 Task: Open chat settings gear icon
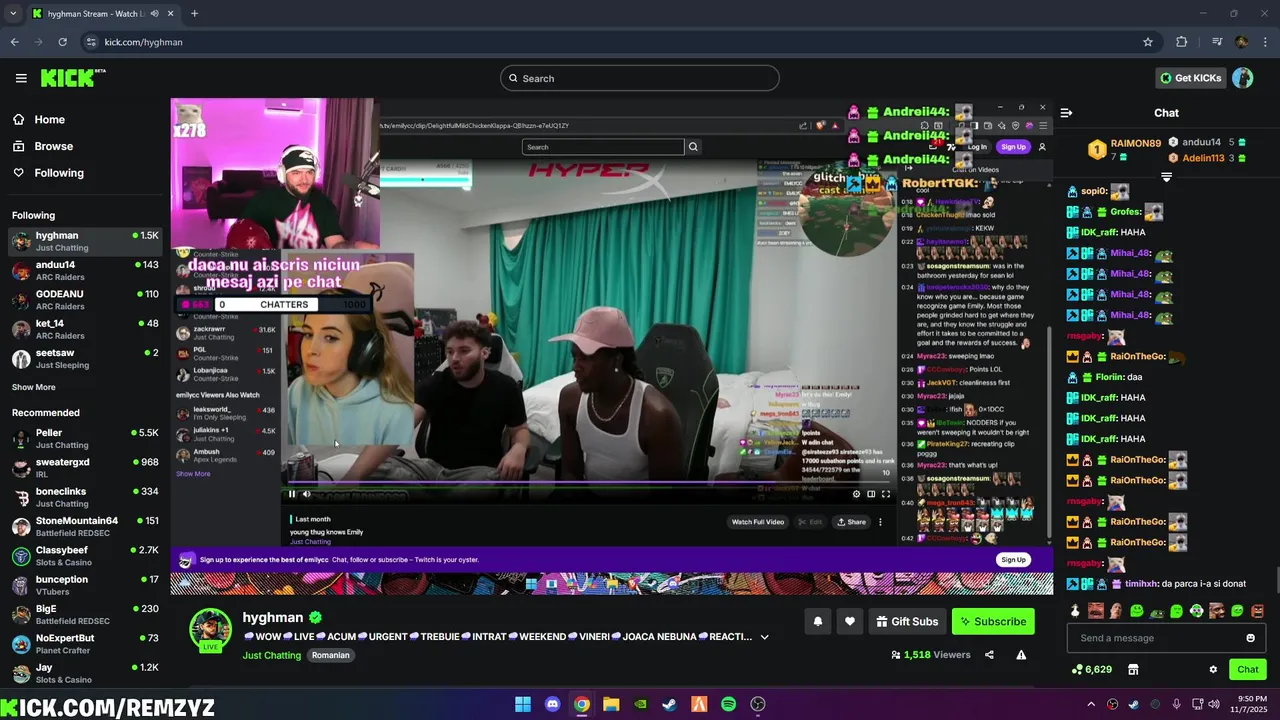click(x=1213, y=669)
